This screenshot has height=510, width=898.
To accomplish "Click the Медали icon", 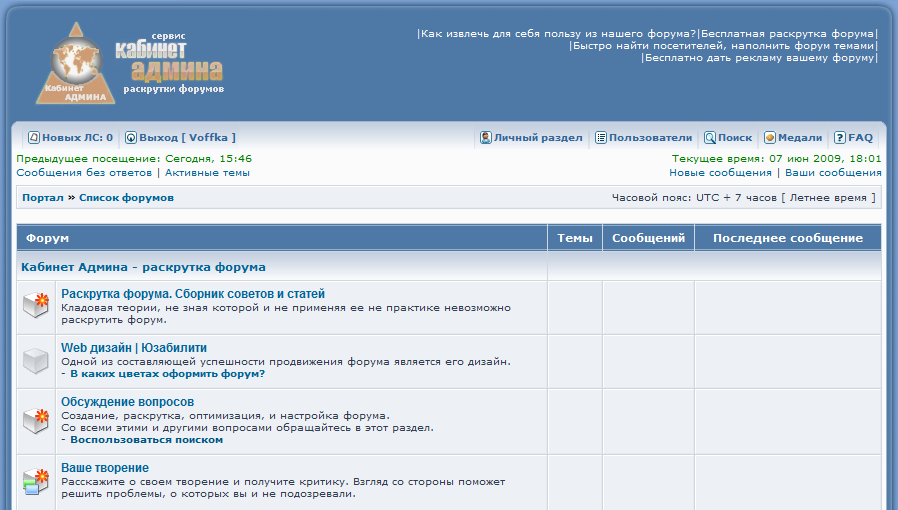I will [x=770, y=138].
